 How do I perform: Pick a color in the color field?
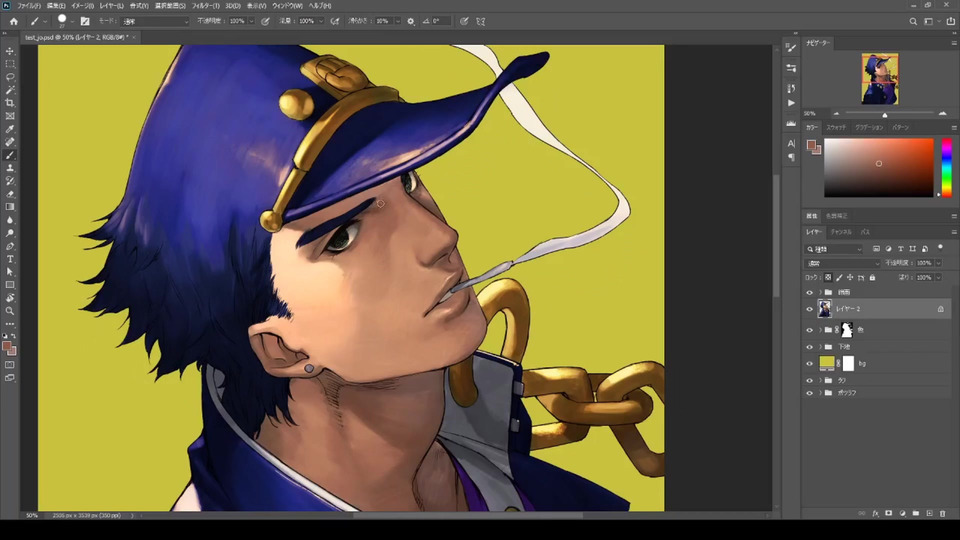coord(879,168)
